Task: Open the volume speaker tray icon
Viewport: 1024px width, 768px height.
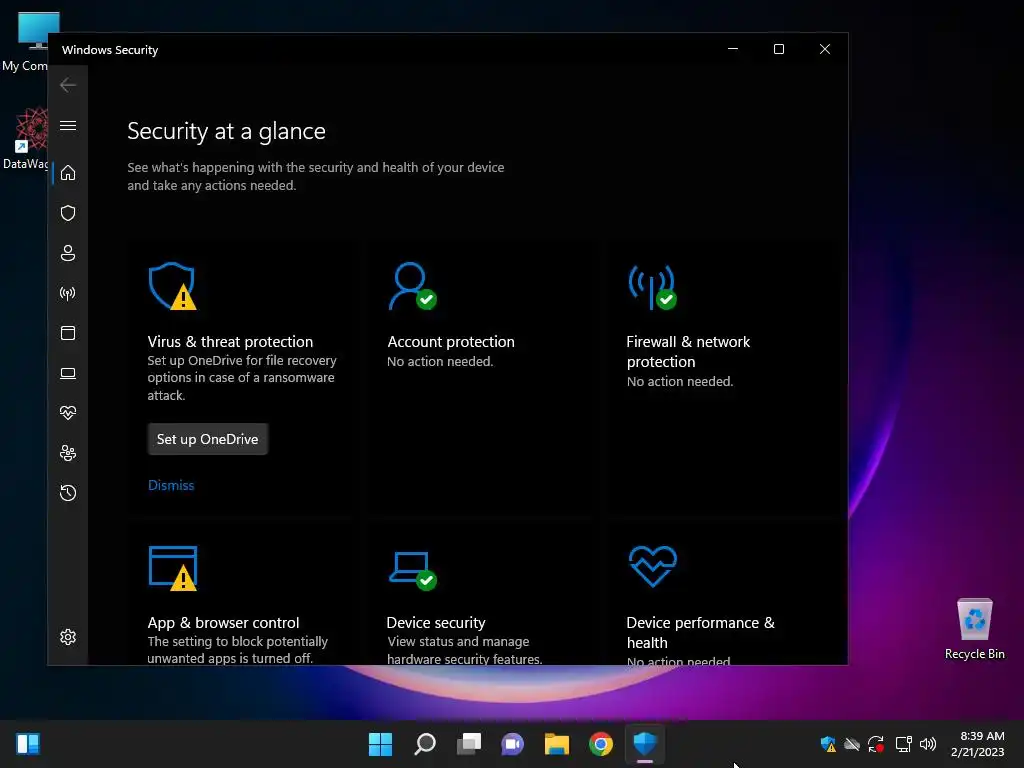Action: (927, 744)
